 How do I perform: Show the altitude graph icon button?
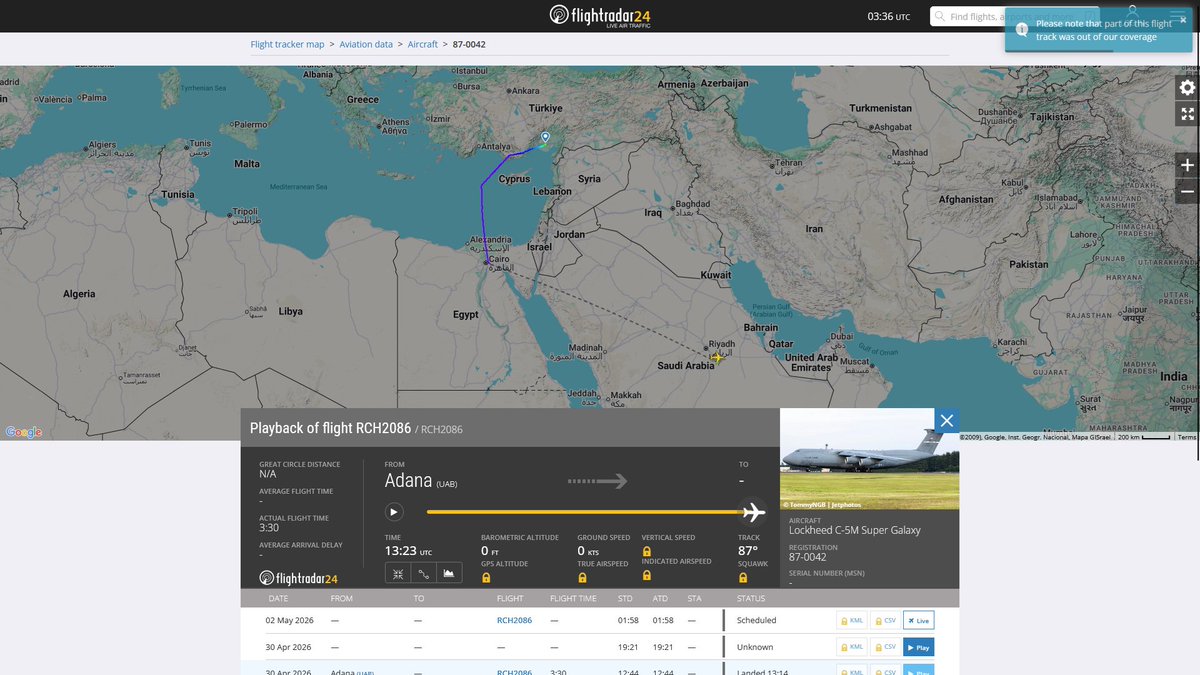click(x=449, y=573)
